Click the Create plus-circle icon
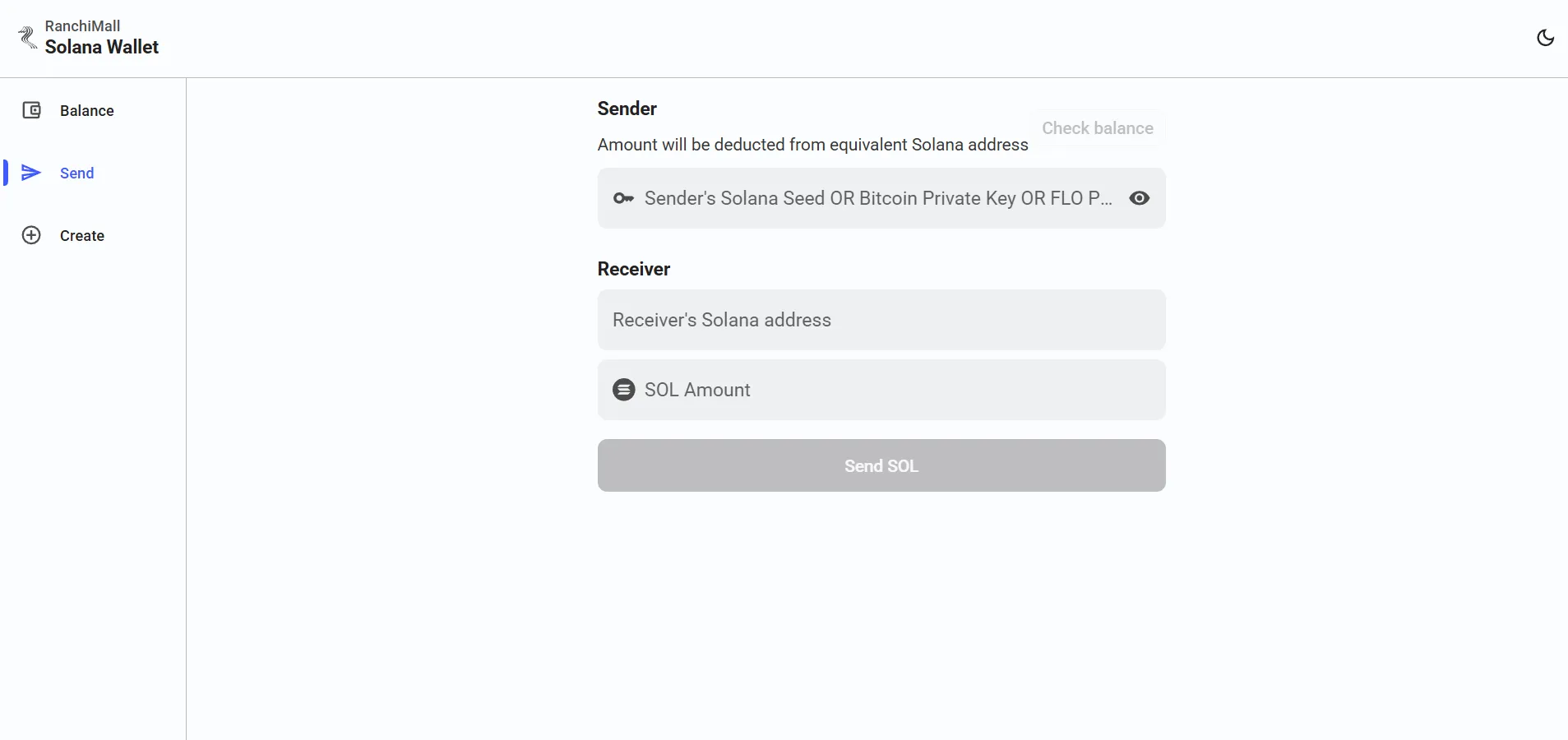This screenshot has height=740, width=1568. 31,235
